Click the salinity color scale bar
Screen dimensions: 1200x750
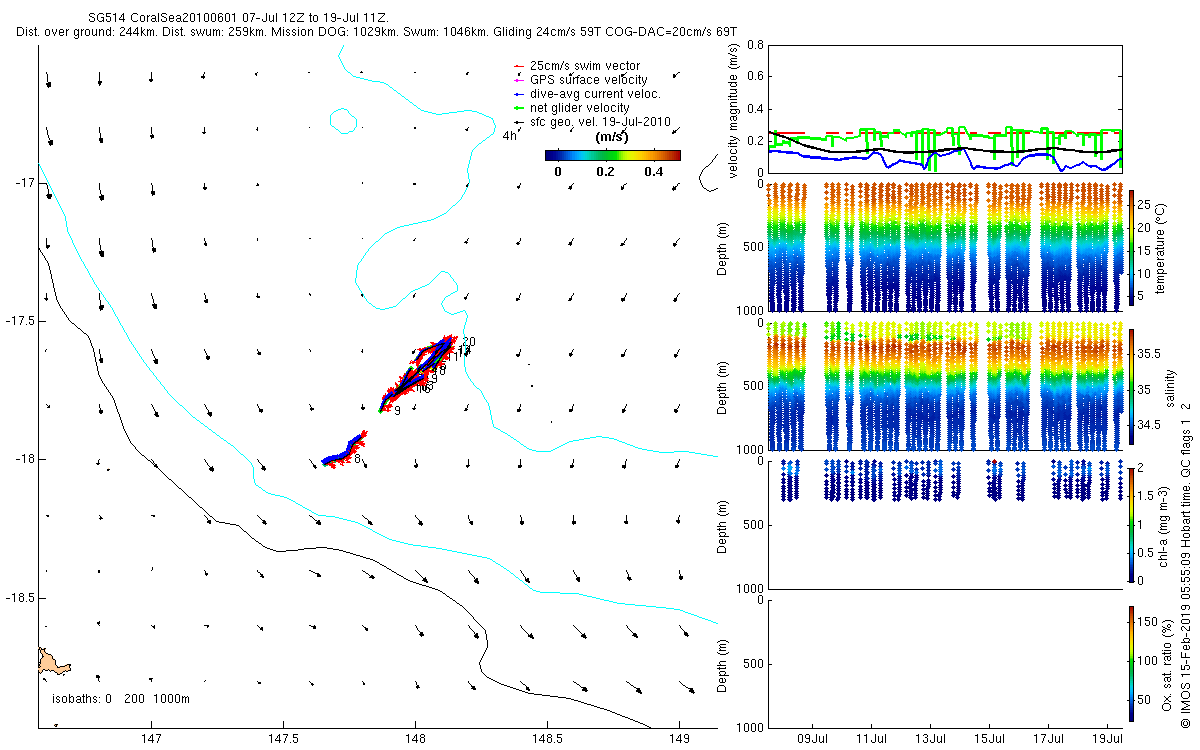tap(1130, 387)
